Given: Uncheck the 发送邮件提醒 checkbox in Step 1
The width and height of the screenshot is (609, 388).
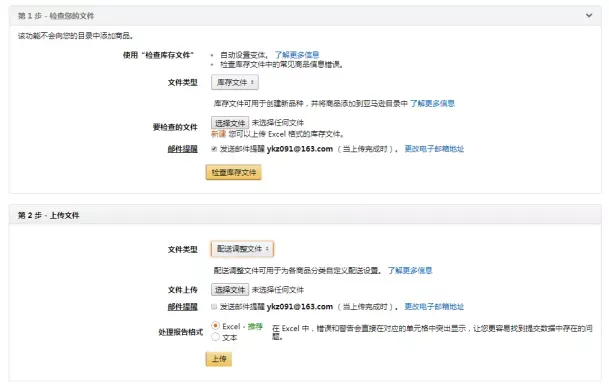Looking at the screenshot, I should [214, 149].
